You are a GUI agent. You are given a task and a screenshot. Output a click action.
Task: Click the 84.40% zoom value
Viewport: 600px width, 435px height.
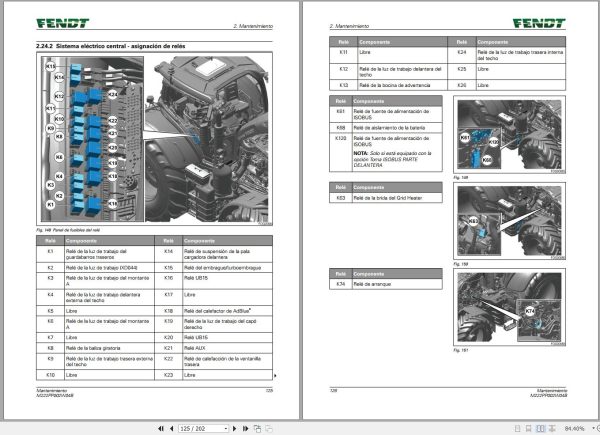pos(574,428)
